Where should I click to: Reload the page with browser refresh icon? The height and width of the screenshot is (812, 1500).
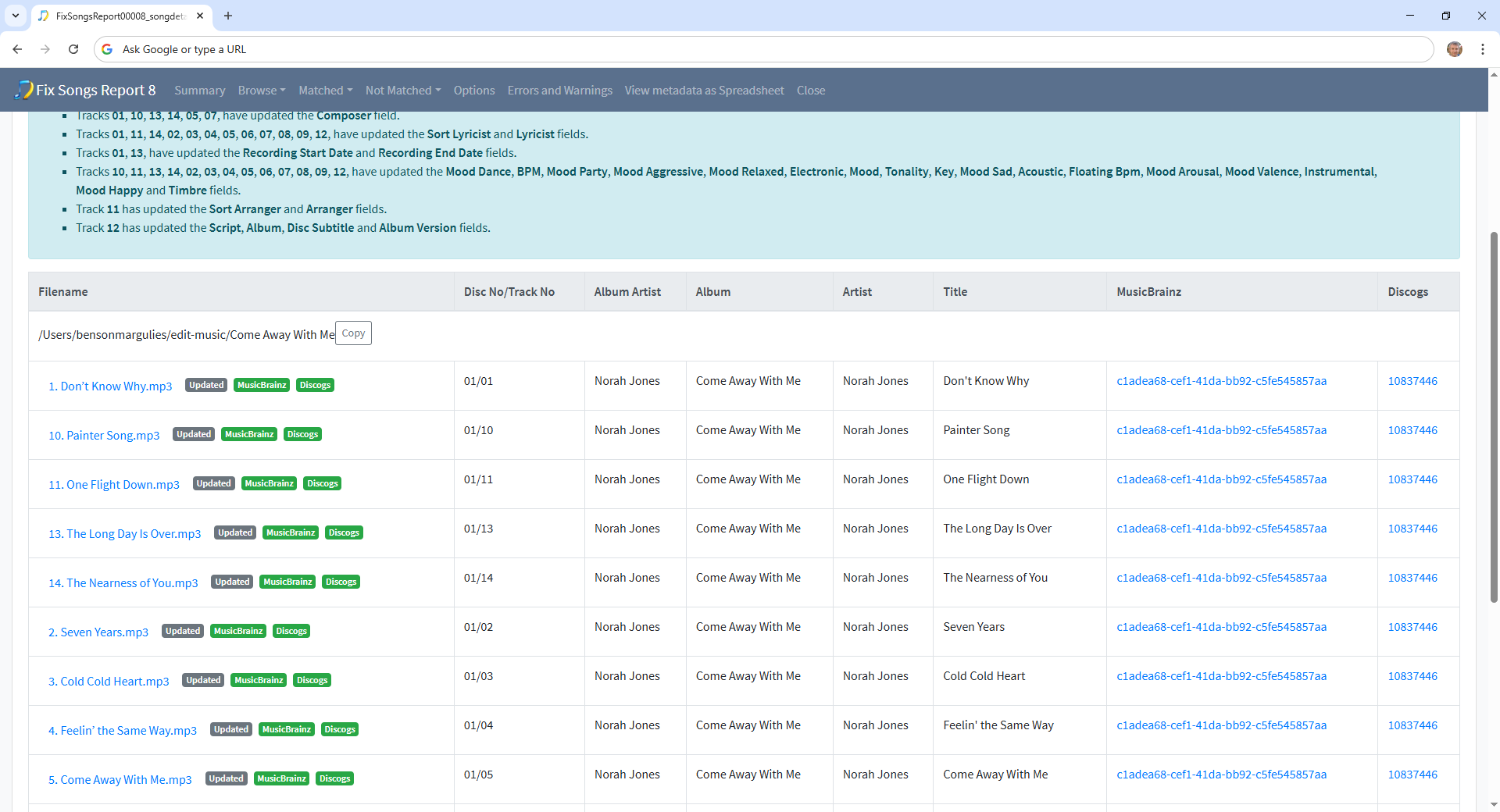point(73,49)
